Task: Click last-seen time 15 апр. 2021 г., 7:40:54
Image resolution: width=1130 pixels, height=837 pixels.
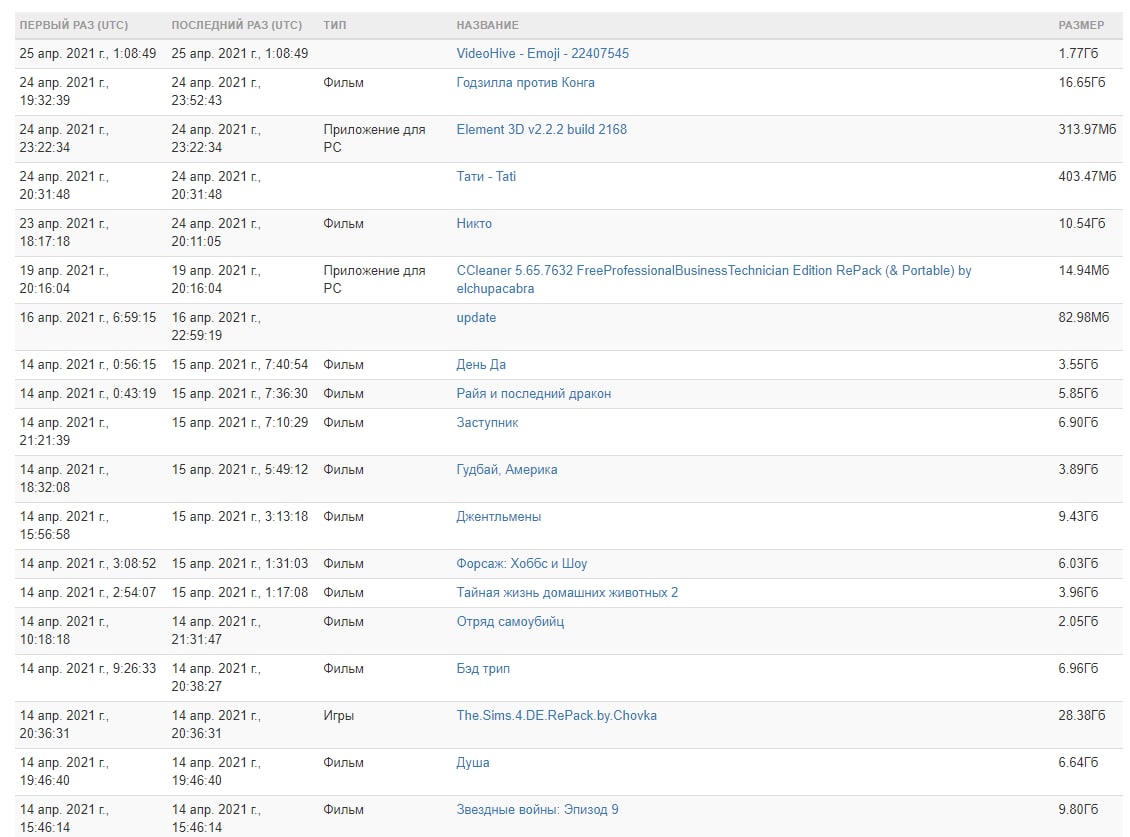Action: pos(239,365)
